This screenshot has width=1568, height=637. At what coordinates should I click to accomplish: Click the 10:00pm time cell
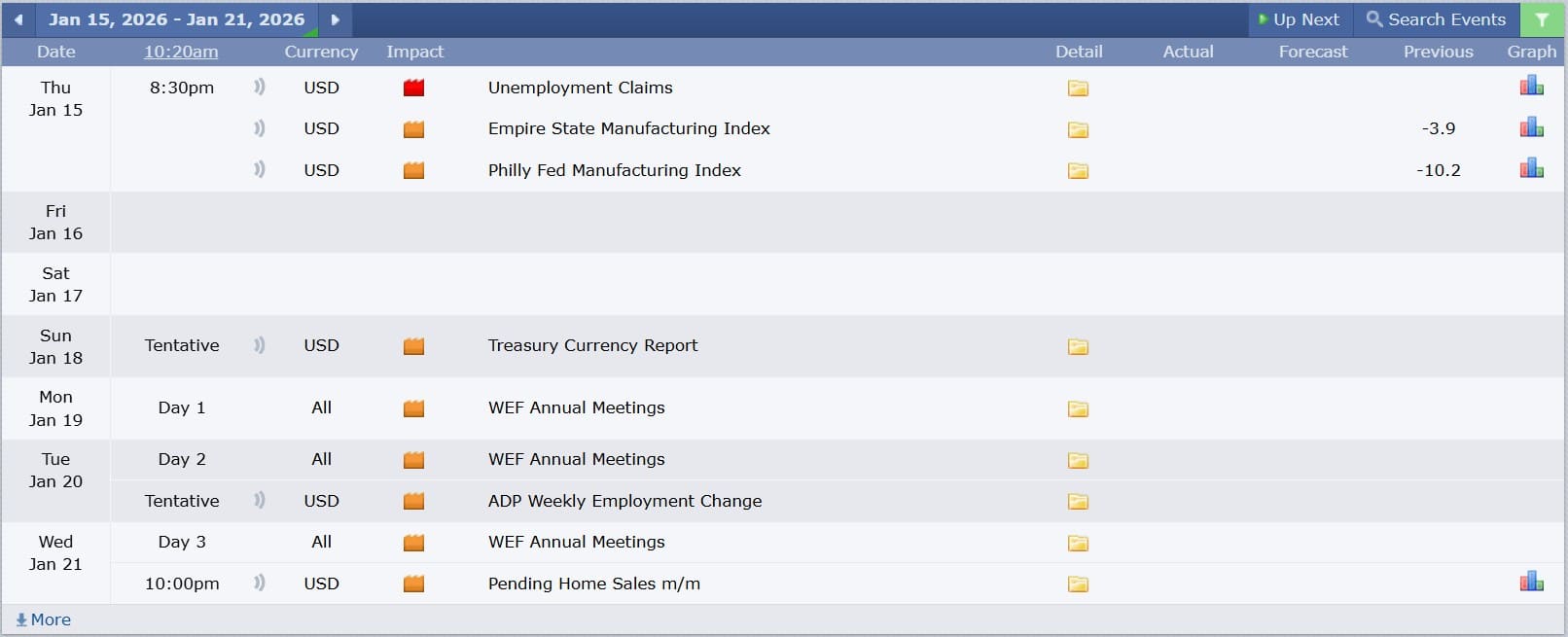(x=181, y=584)
